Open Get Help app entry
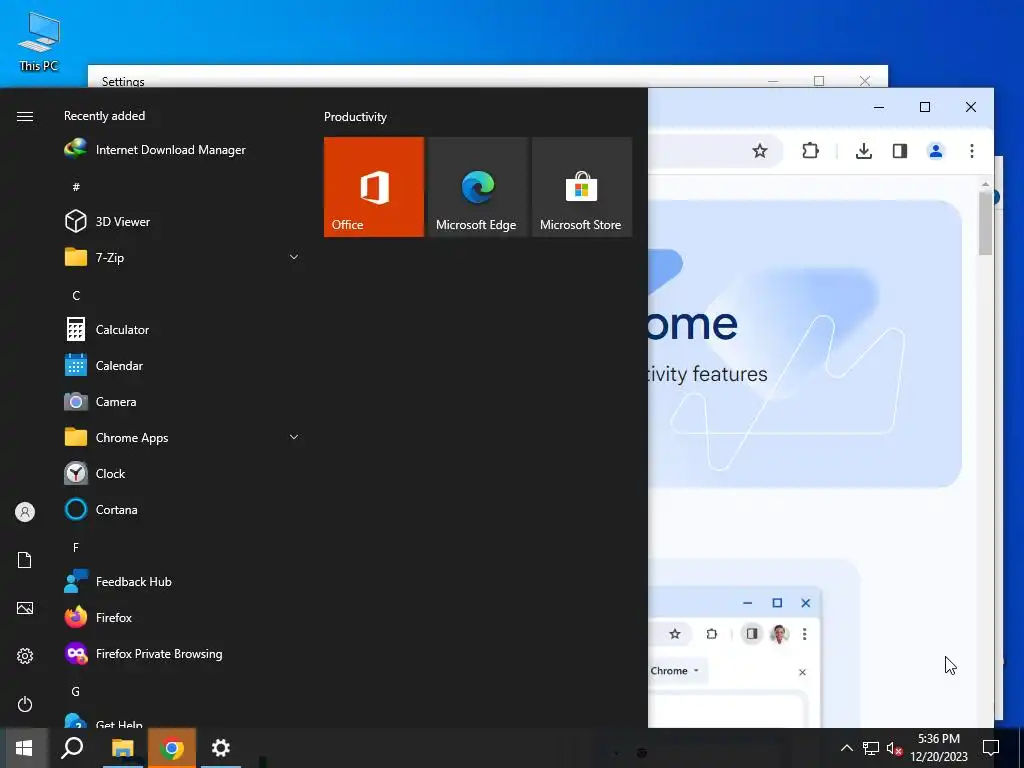The height and width of the screenshot is (768, 1024). click(x=183, y=721)
